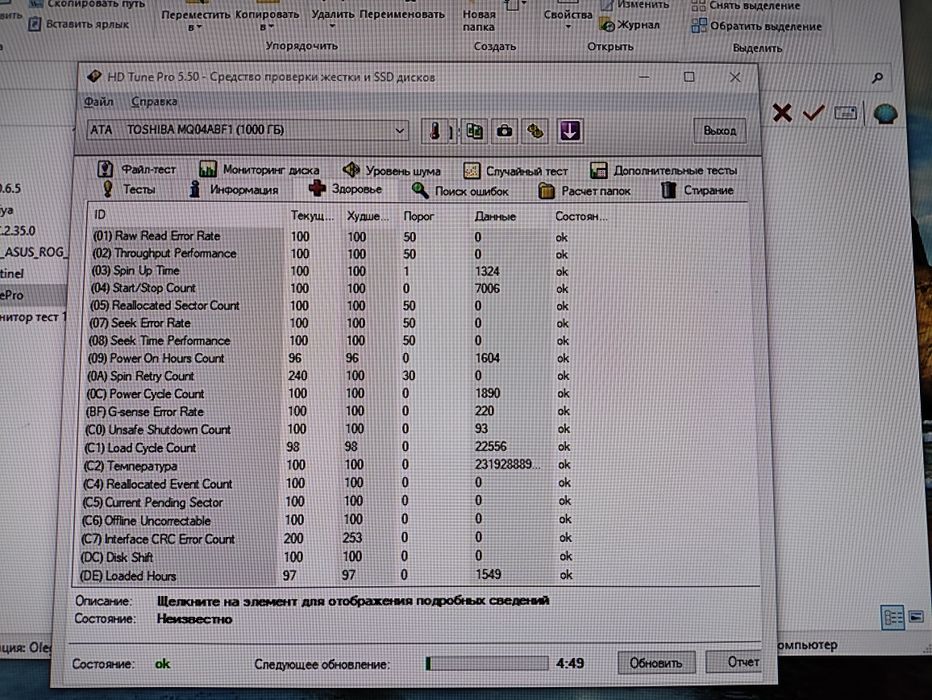Switch to the Уровень шума tab
The height and width of the screenshot is (700, 932).
point(392,171)
